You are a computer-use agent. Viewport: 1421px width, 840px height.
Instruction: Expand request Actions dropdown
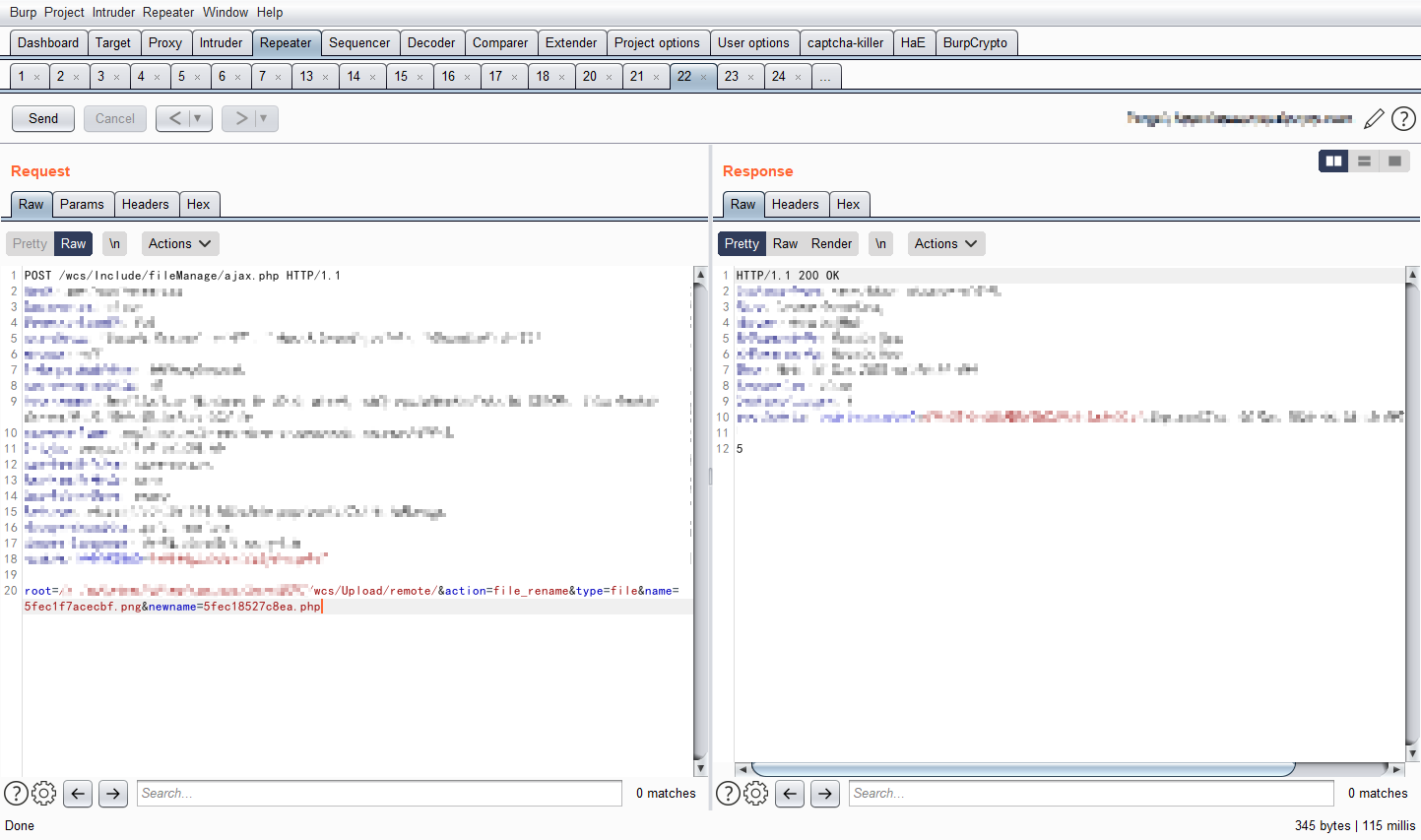click(179, 243)
